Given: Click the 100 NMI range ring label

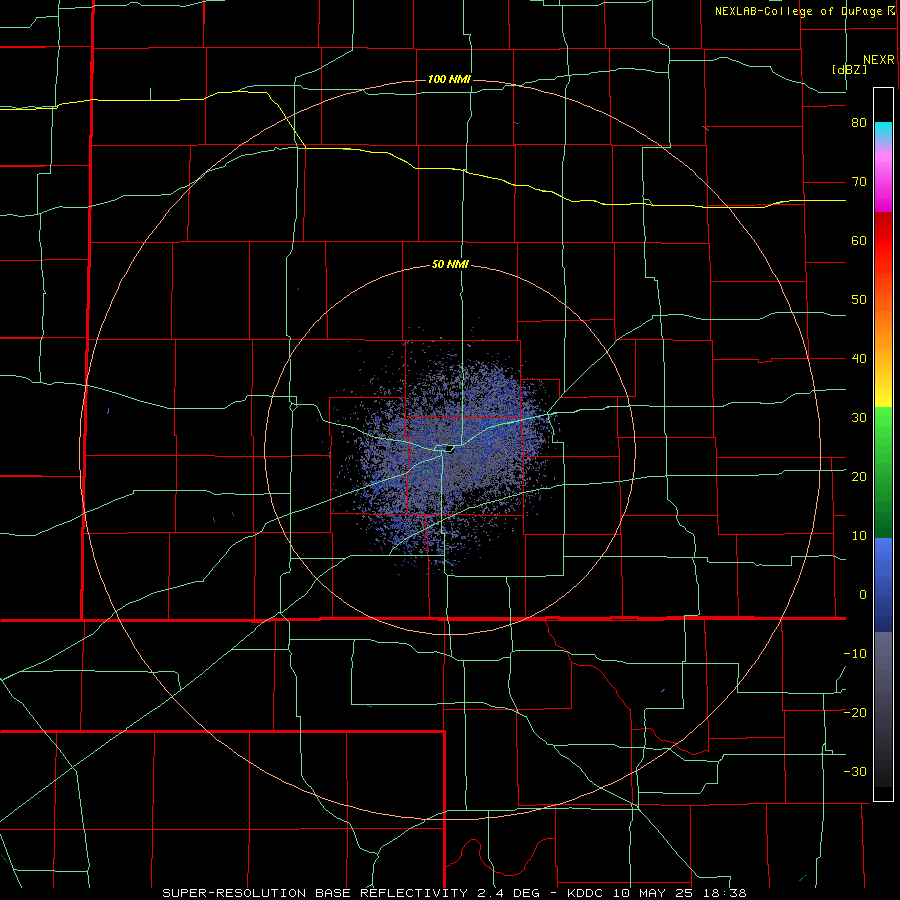Looking at the screenshot, I should [449, 79].
